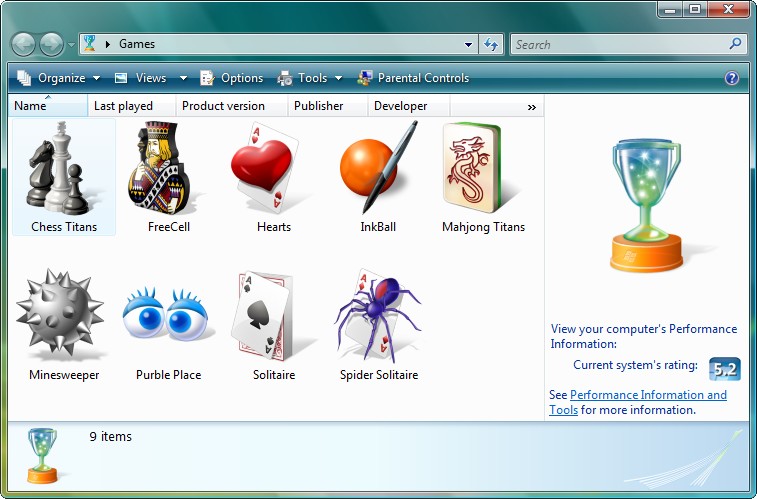Viewport: 757px width, 499px height.
Task: Select the "Purble Place" label
Action: coord(168,374)
